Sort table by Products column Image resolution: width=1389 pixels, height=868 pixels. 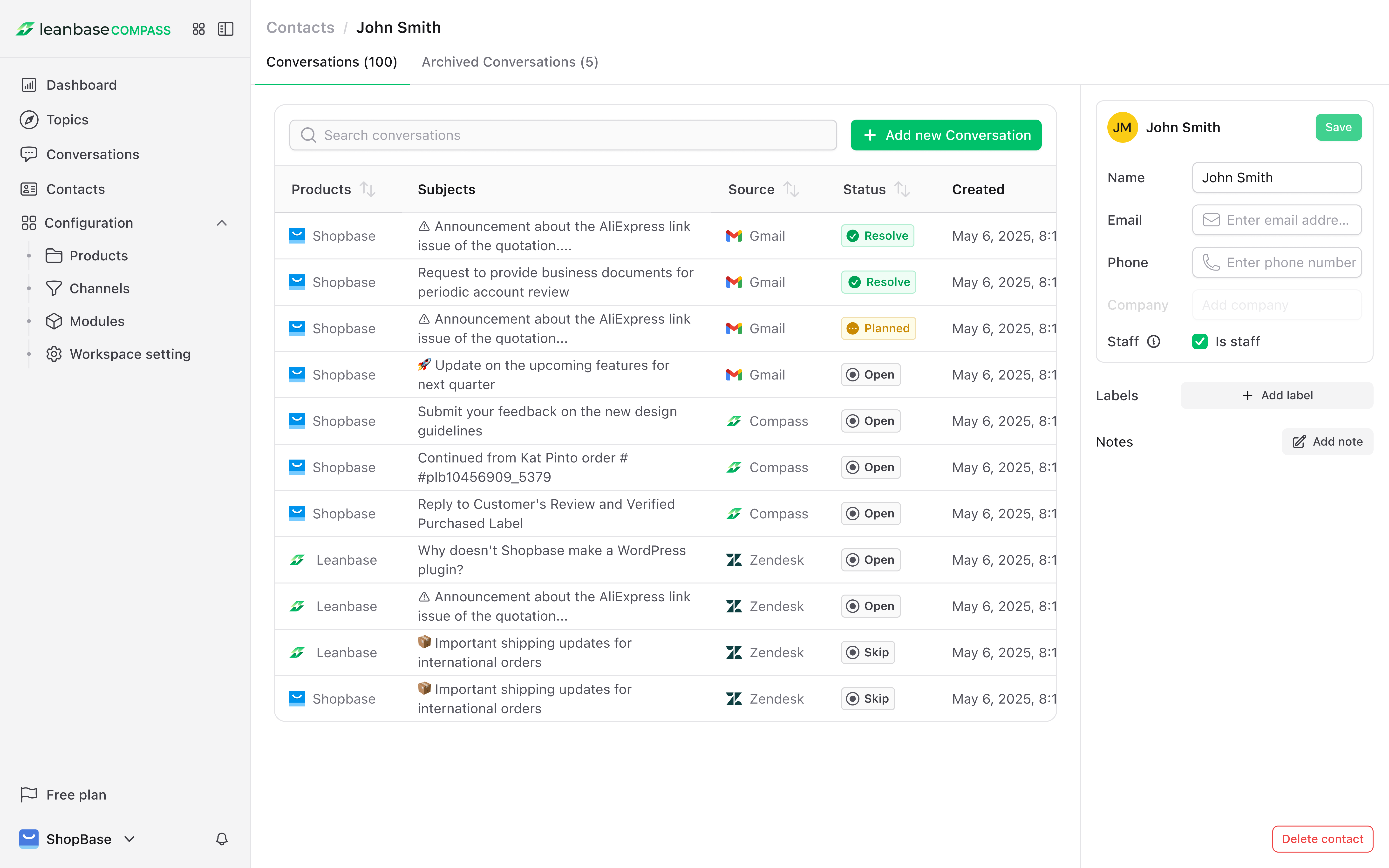[367, 190]
